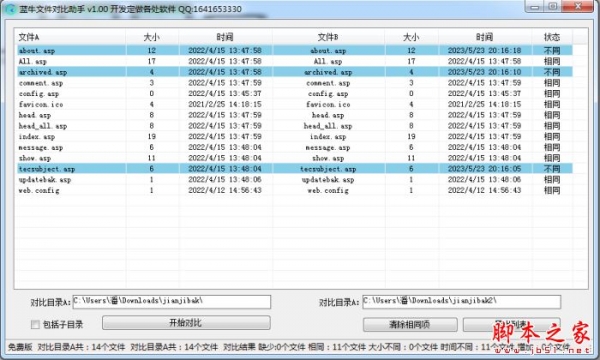Viewport: 600px width, 360px height.
Task: Select comment.asp in the 文件A column
Action: point(41,83)
